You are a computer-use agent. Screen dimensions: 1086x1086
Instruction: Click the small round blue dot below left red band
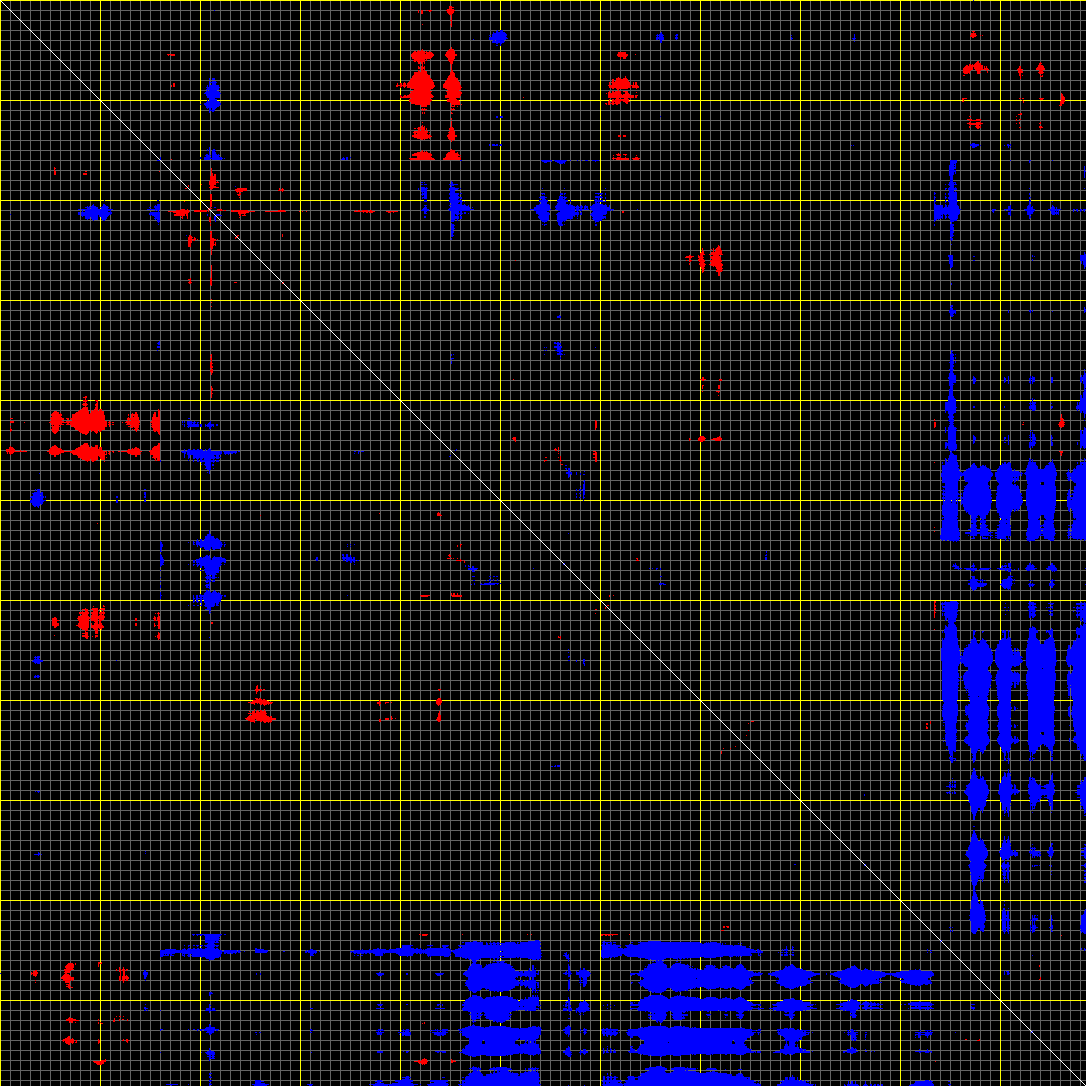click(37, 498)
